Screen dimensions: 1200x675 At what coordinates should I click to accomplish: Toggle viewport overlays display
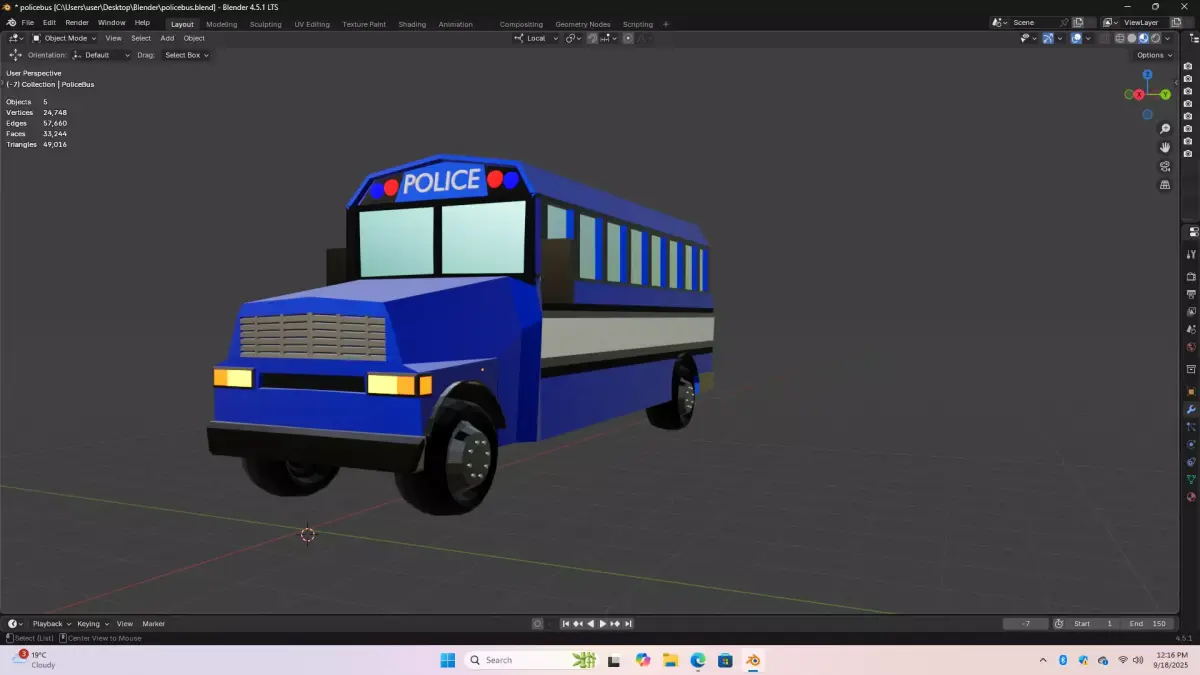[x=1076, y=38]
